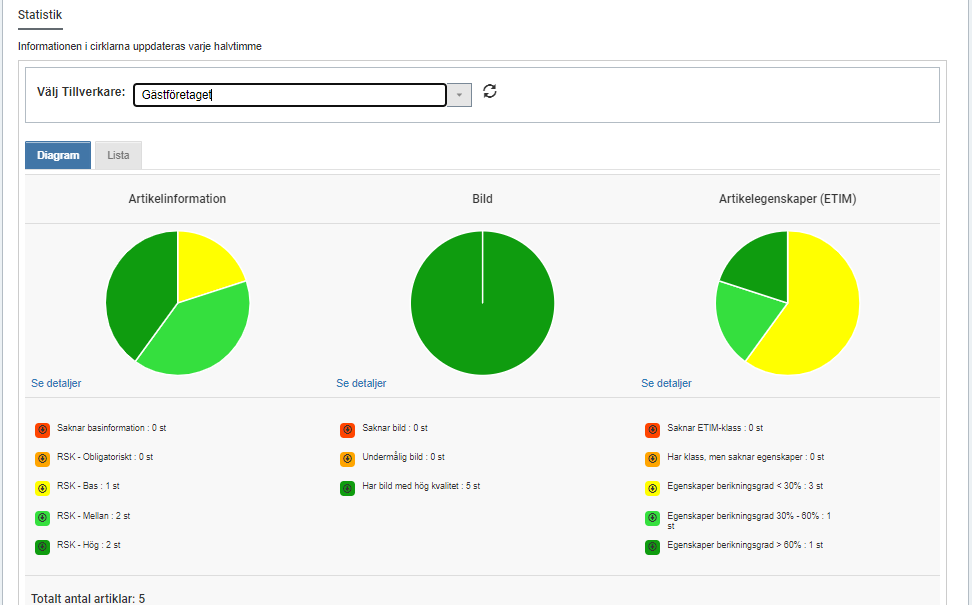Click the Artikelinformation column heading
Viewport: 972px width, 605px height.
pyautogui.click(x=177, y=199)
